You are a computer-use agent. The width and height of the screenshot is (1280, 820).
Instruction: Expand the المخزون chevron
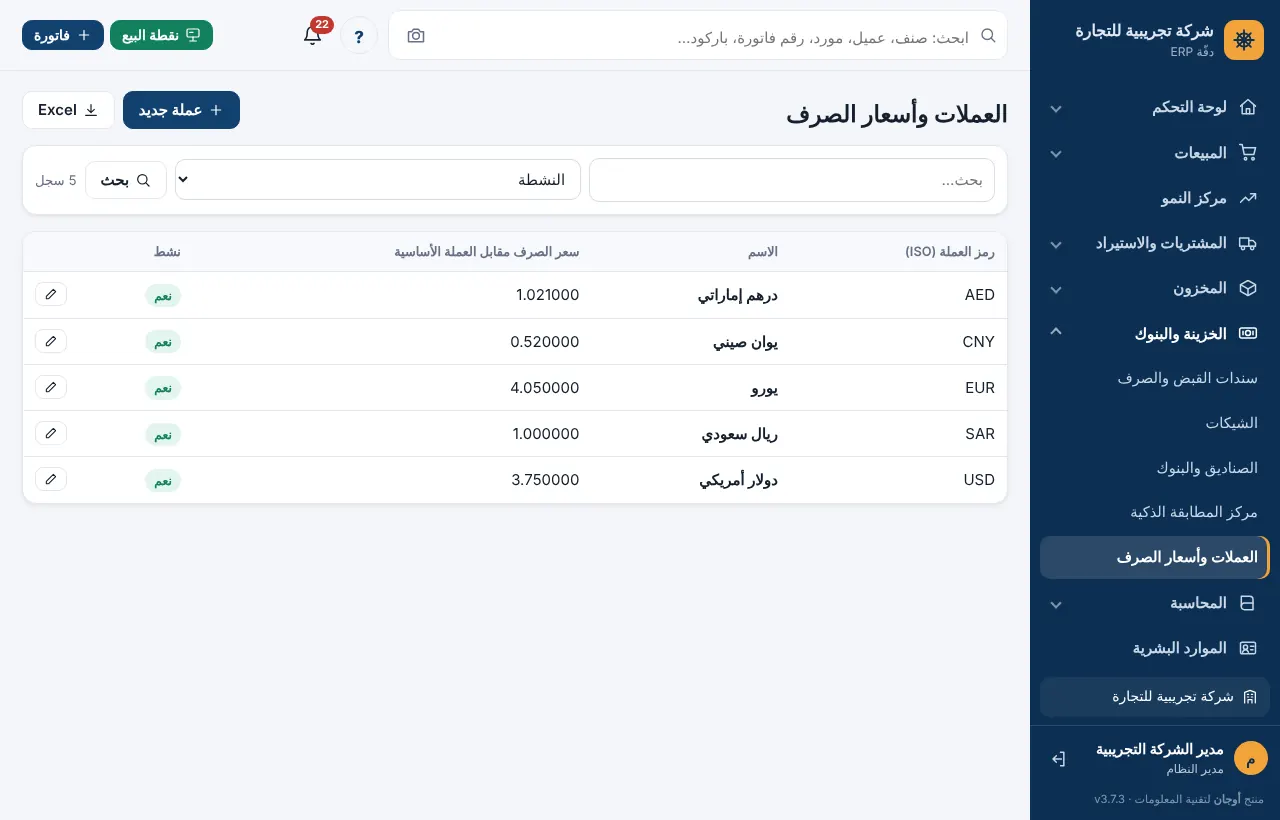click(x=1056, y=289)
